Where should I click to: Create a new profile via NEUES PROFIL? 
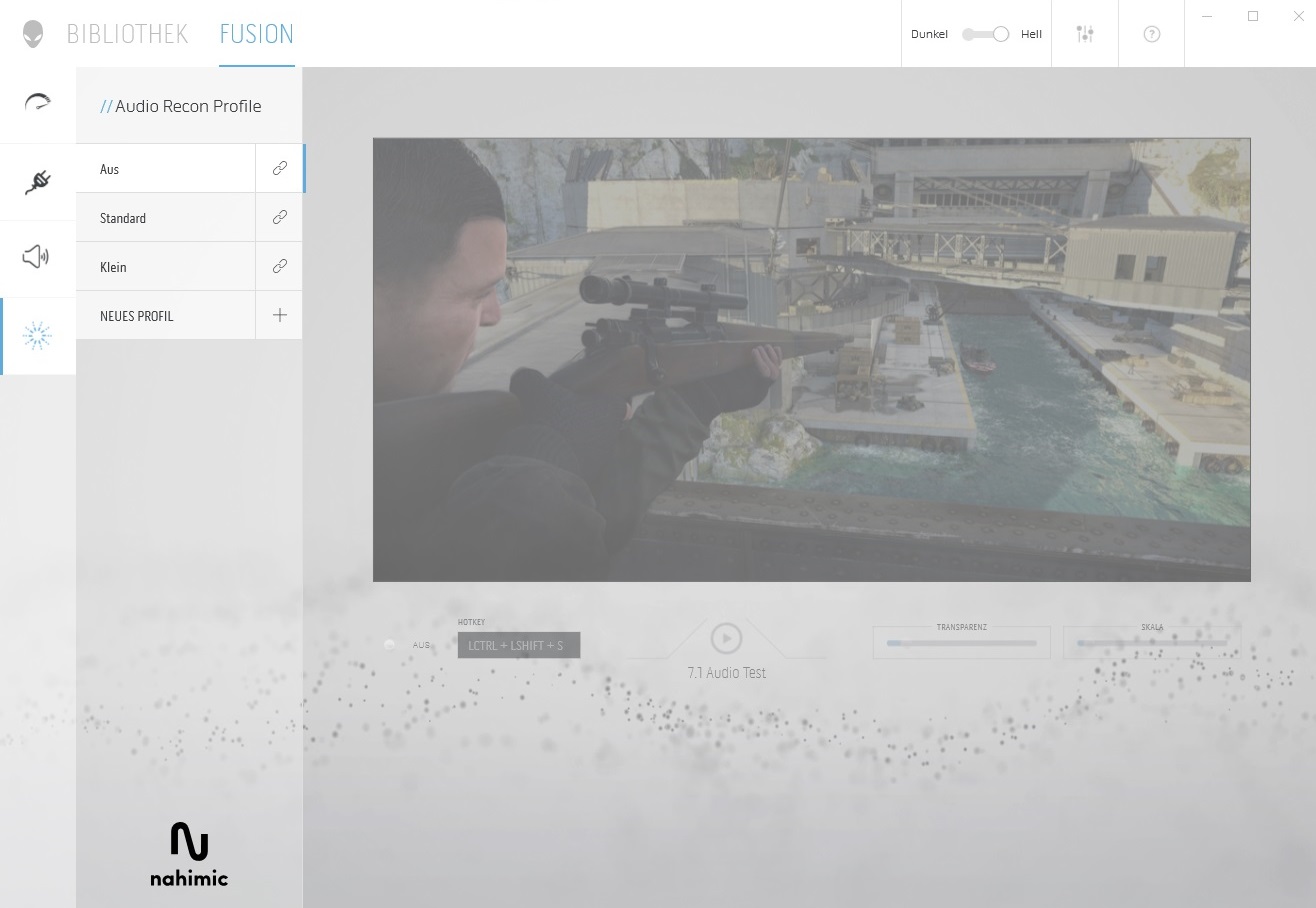click(166, 316)
